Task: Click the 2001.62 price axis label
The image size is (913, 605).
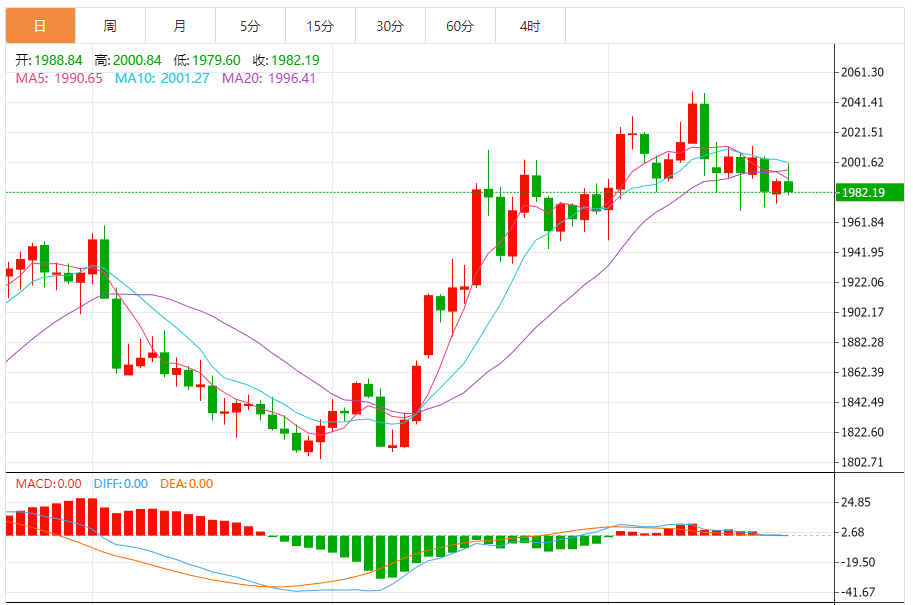Action: click(862, 162)
